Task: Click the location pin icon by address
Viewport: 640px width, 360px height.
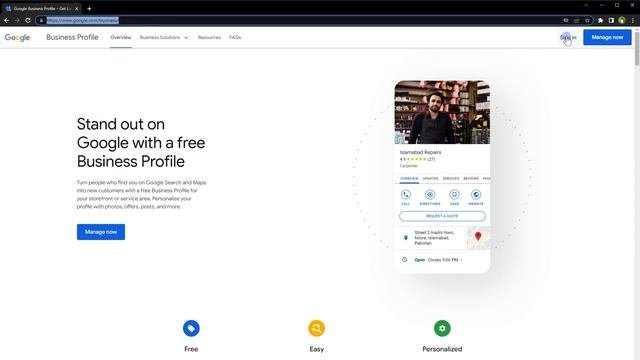Action: tap(405, 238)
